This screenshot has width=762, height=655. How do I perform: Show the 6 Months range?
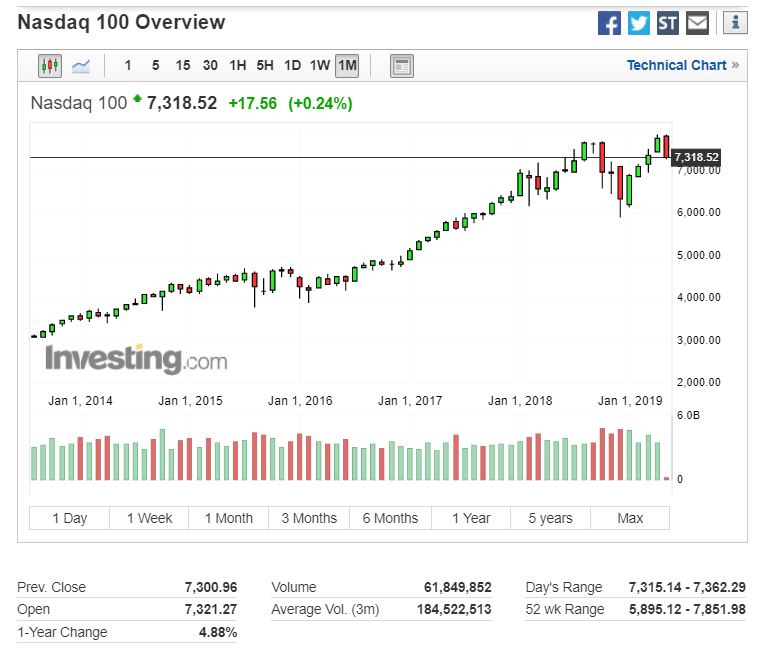(390, 518)
